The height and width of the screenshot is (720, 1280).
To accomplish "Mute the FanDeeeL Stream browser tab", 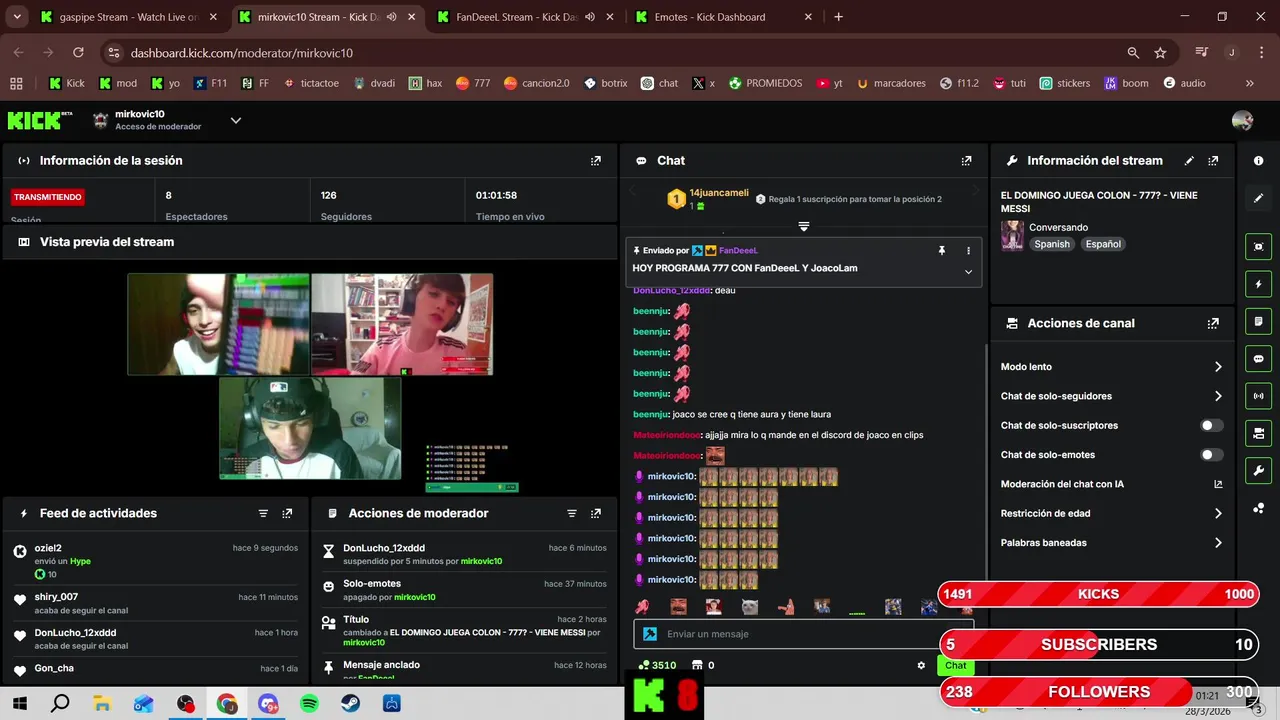I will 591,17.
